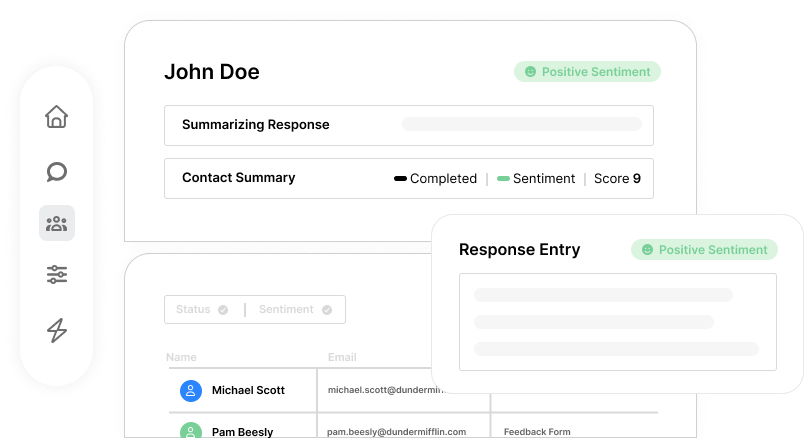Open the Home icon in sidebar
Image resolution: width=804 pixels, height=438 pixels.
tap(57, 116)
